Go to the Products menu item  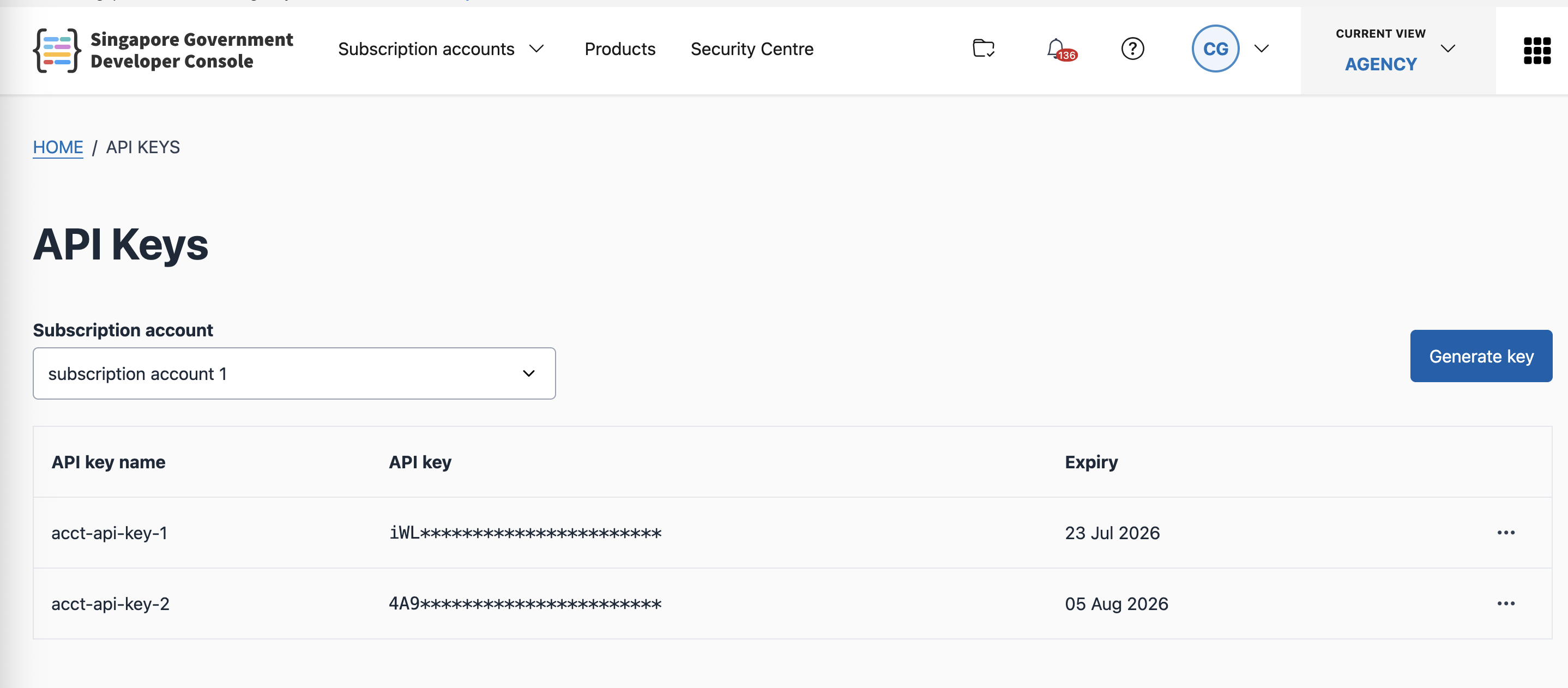pyautogui.click(x=620, y=49)
